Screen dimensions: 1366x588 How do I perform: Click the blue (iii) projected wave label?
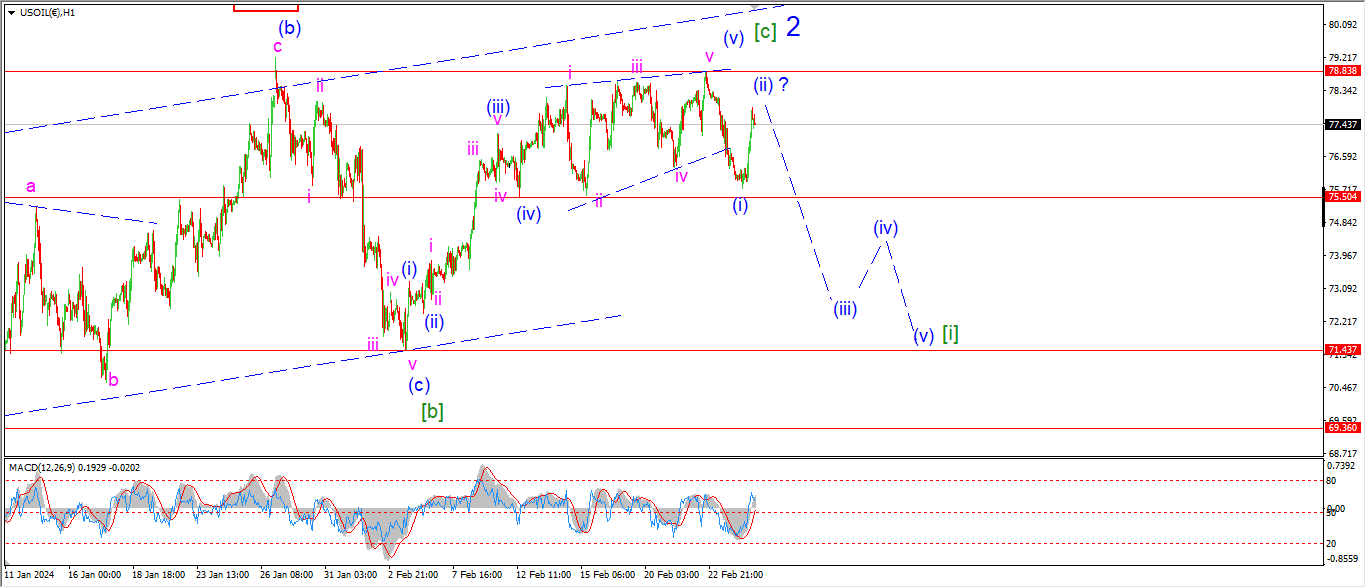[x=845, y=309]
